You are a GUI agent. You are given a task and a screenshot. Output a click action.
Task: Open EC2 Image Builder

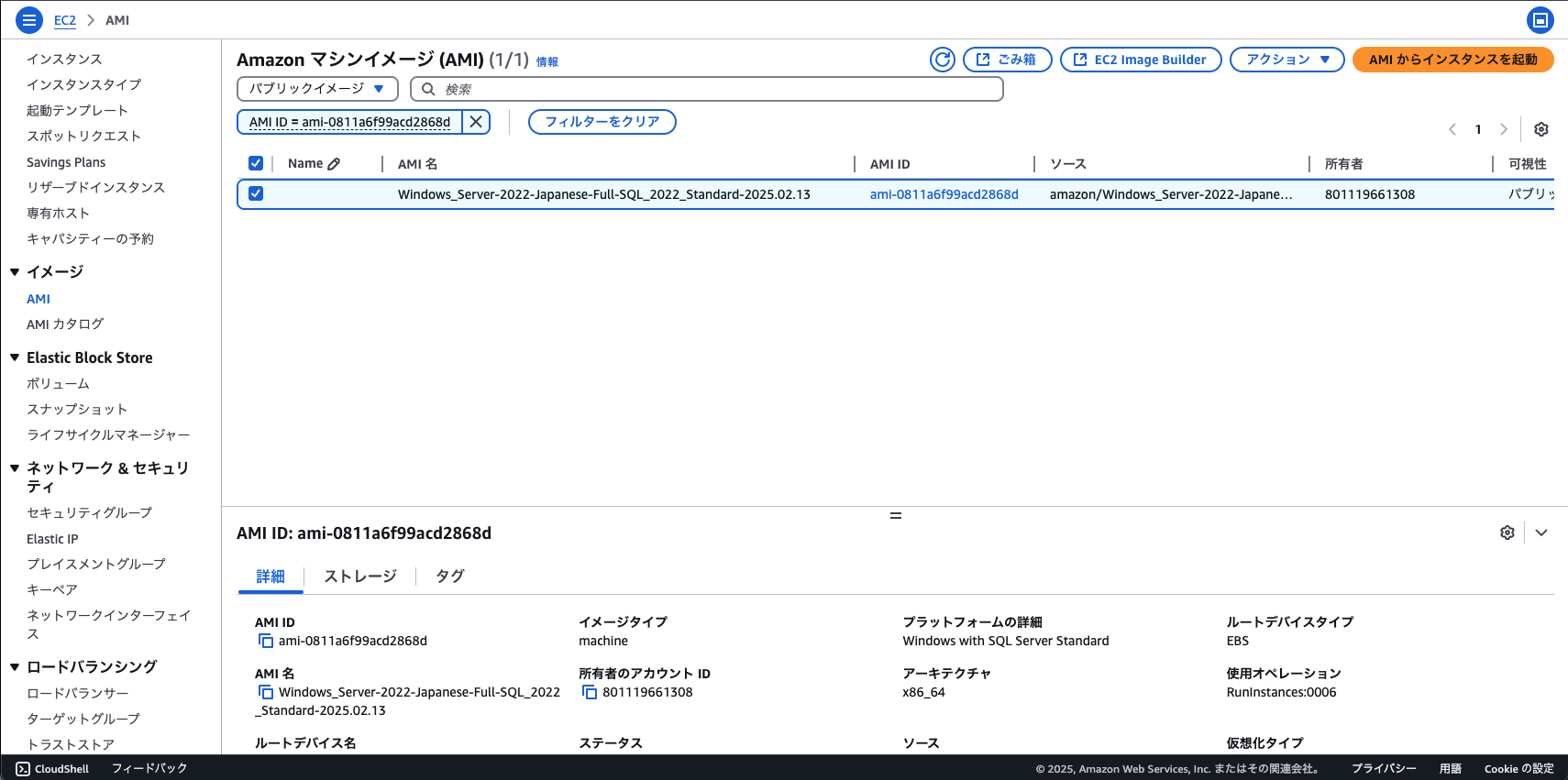coord(1141,60)
